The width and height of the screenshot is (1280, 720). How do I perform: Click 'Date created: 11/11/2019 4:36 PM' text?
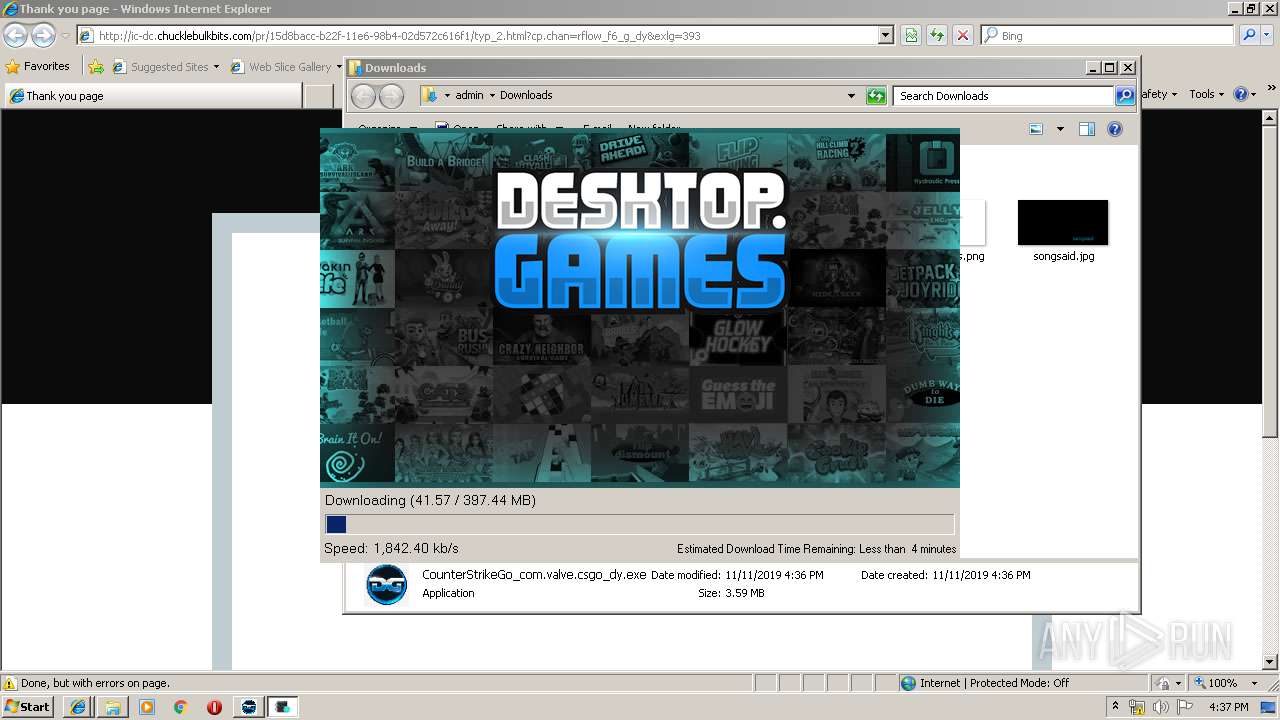[x=945, y=575]
